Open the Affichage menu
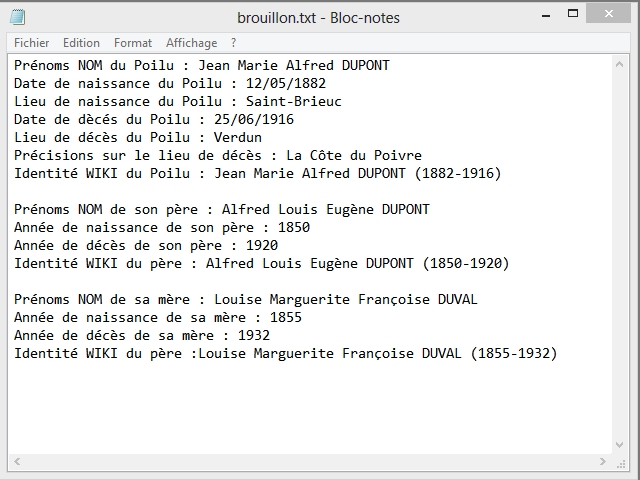This screenshot has height=480, width=640. click(191, 43)
